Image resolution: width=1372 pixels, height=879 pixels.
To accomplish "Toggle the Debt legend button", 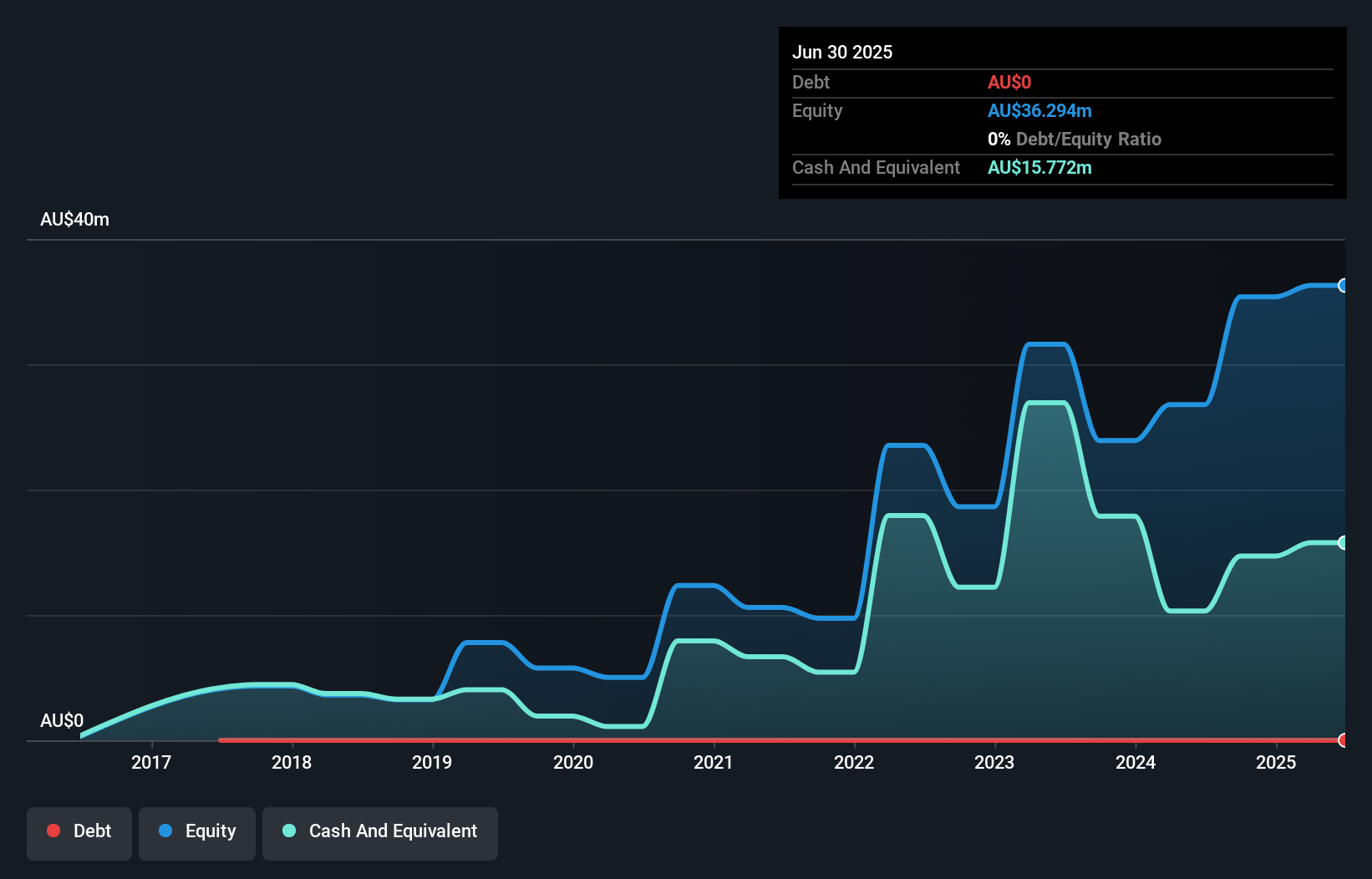I will click(79, 833).
